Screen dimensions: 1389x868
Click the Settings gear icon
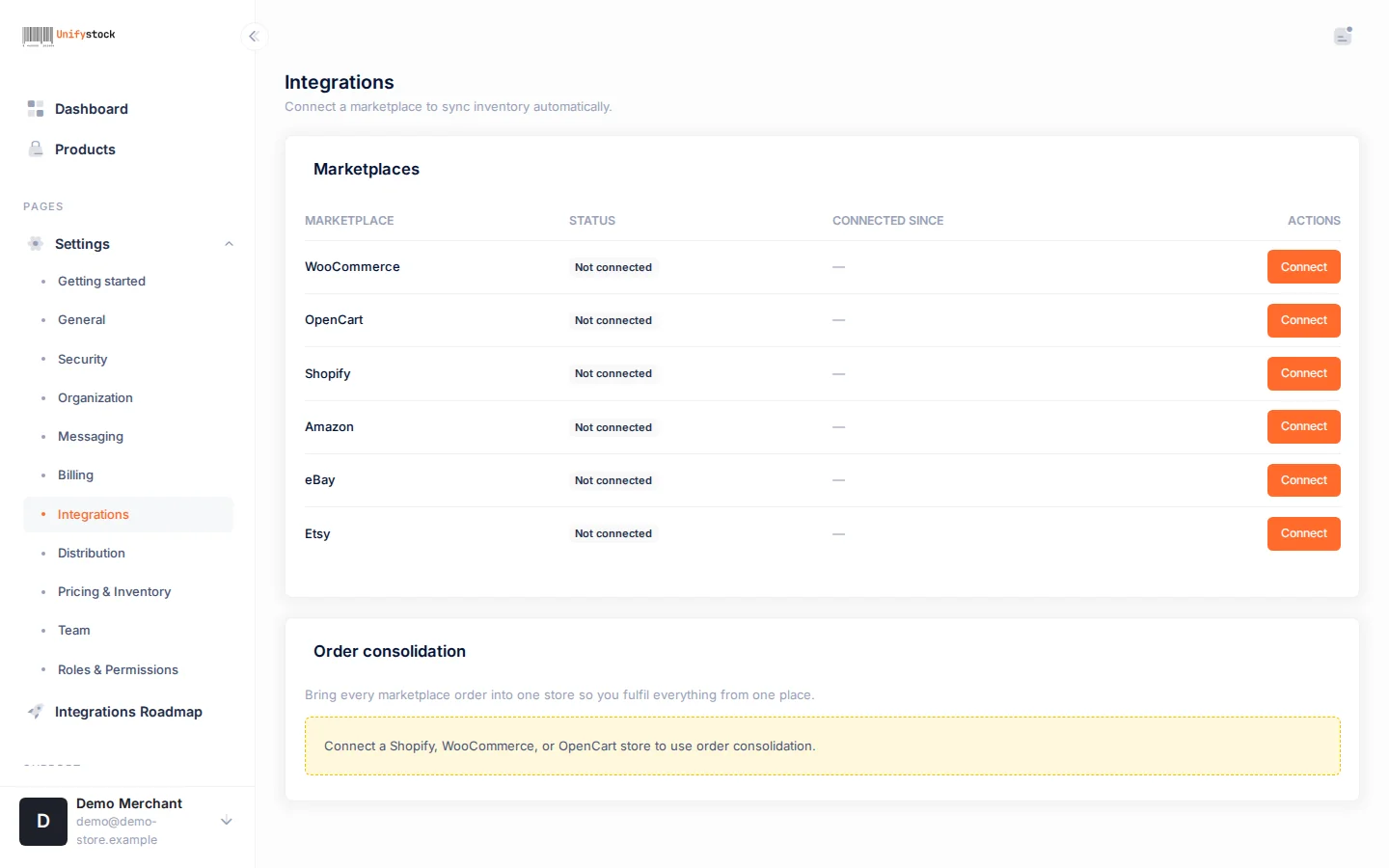point(36,244)
